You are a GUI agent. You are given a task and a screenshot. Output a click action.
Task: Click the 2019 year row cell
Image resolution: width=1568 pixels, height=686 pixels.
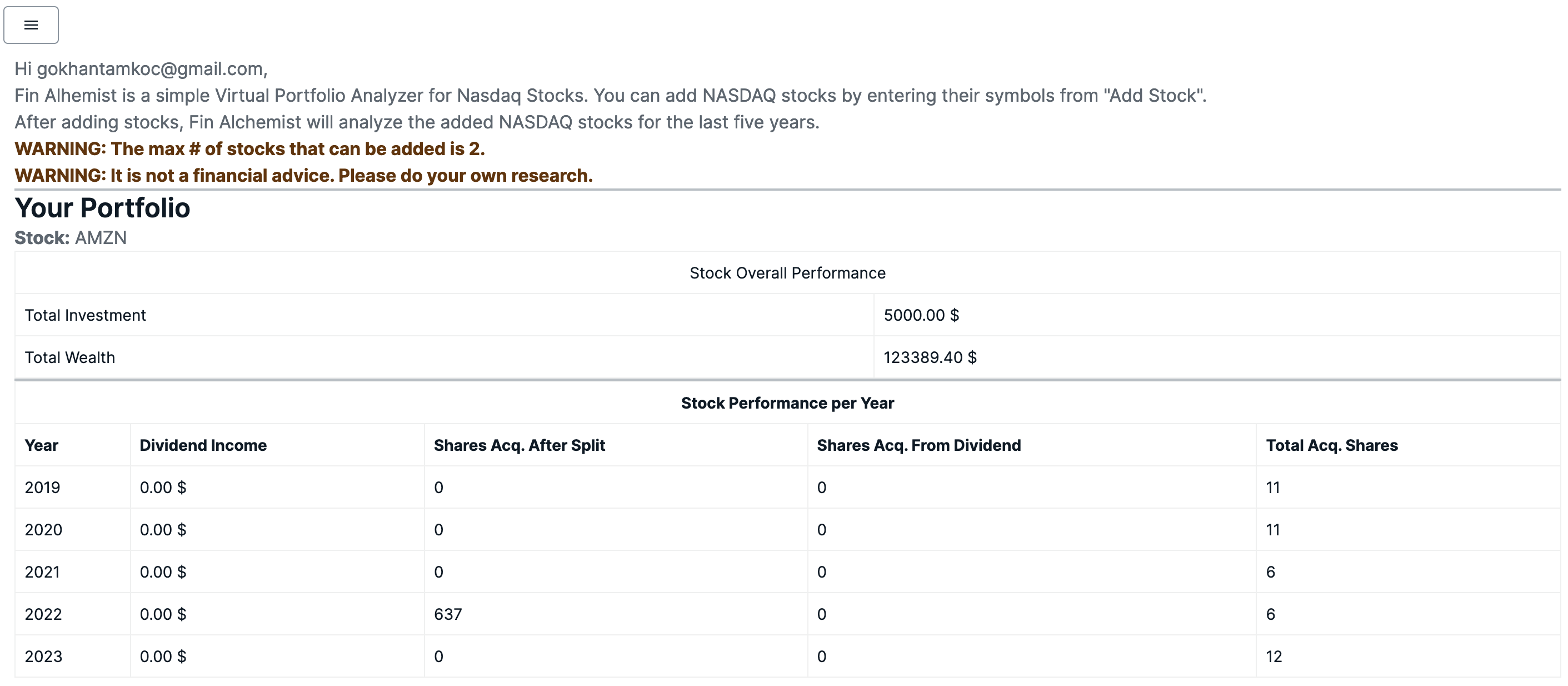(43, 488)
